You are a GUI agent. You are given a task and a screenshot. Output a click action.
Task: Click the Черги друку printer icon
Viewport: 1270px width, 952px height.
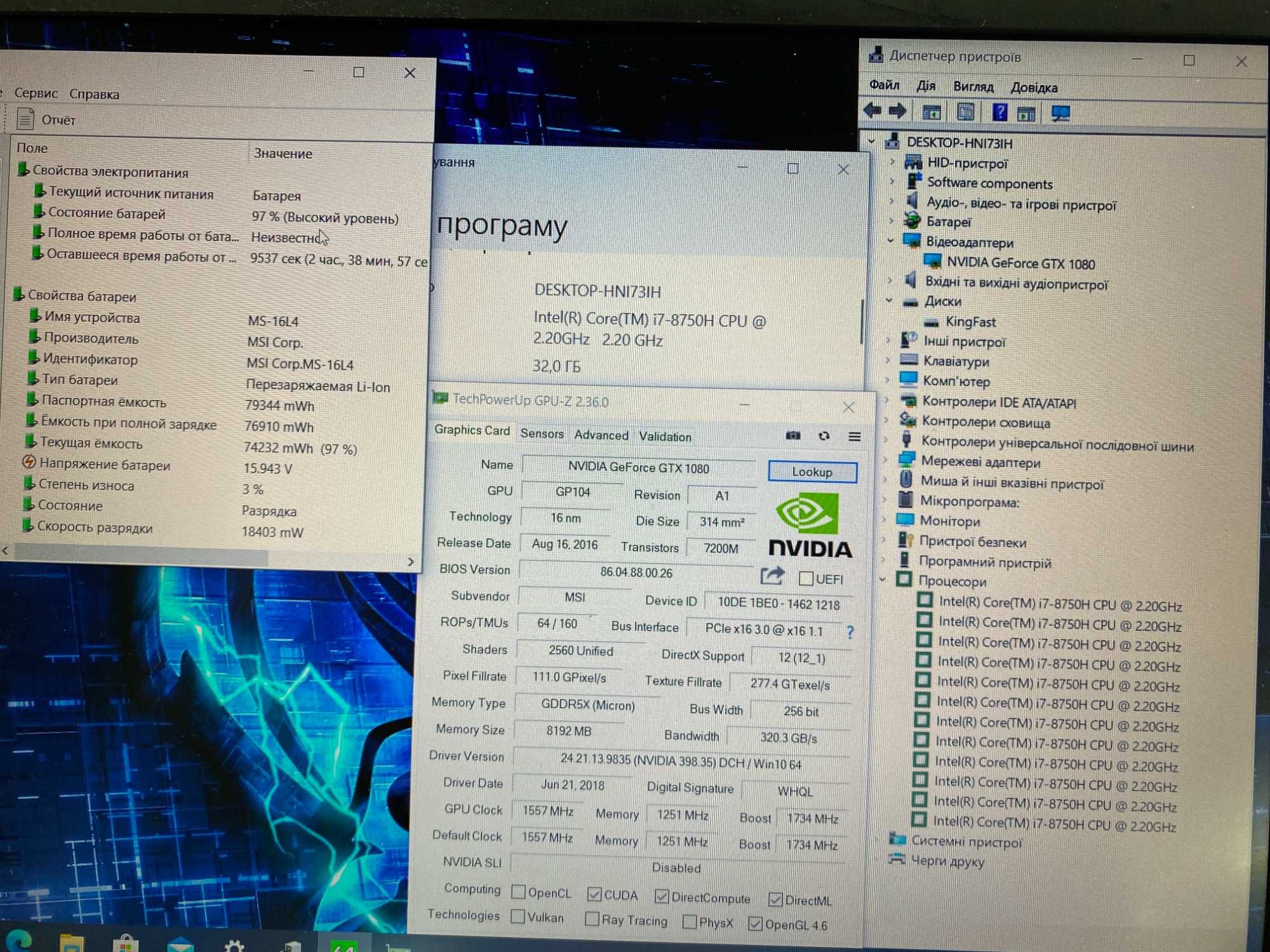[x=896, y=860]
